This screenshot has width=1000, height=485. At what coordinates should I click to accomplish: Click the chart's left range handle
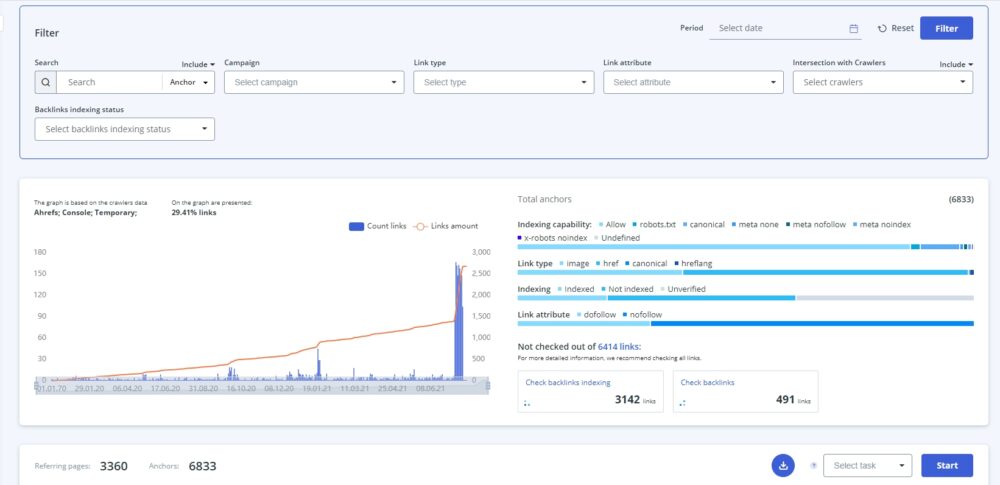coord(37,385)
